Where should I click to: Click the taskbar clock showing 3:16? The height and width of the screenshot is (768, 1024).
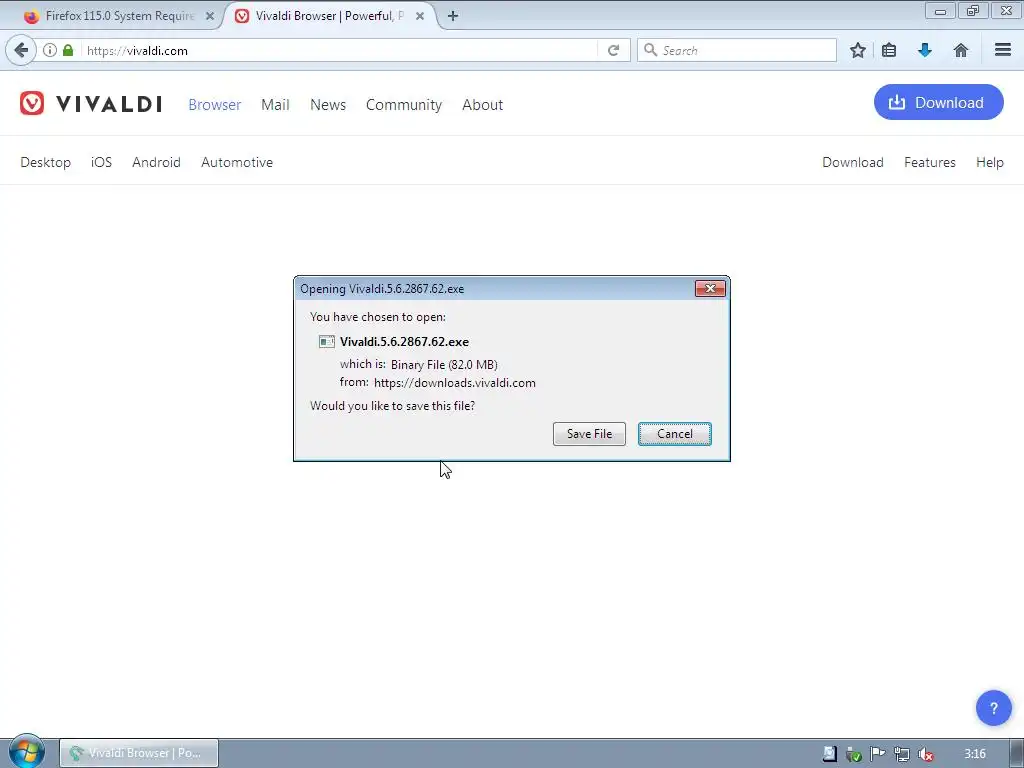pyautogui.click(x=974, y=754)
